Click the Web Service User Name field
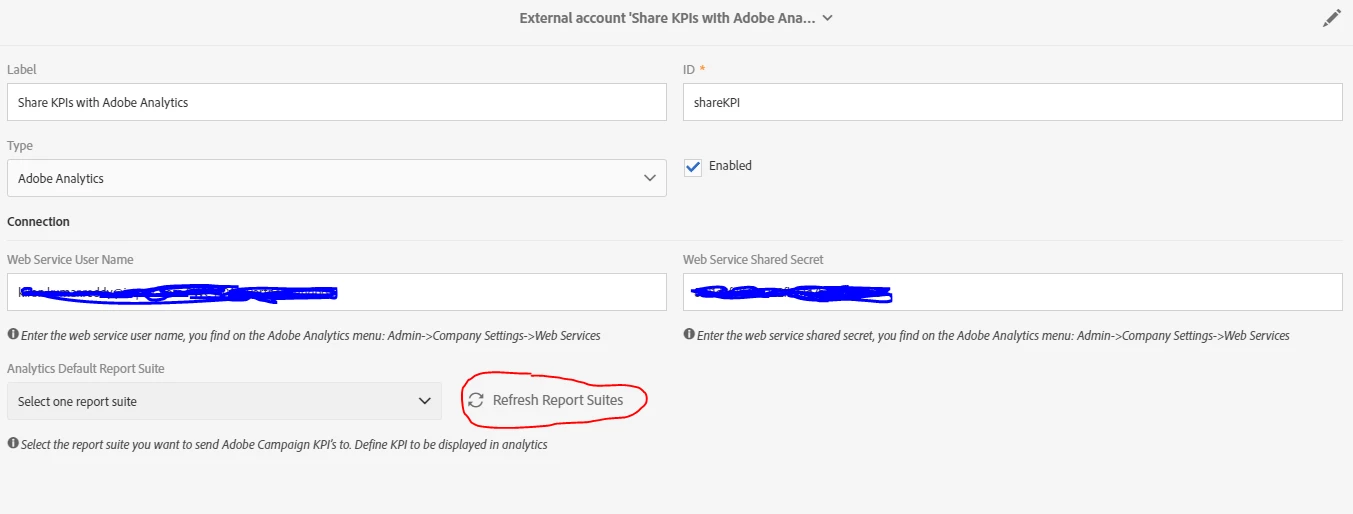The image size is (1353, 514). tap(336, 292)
